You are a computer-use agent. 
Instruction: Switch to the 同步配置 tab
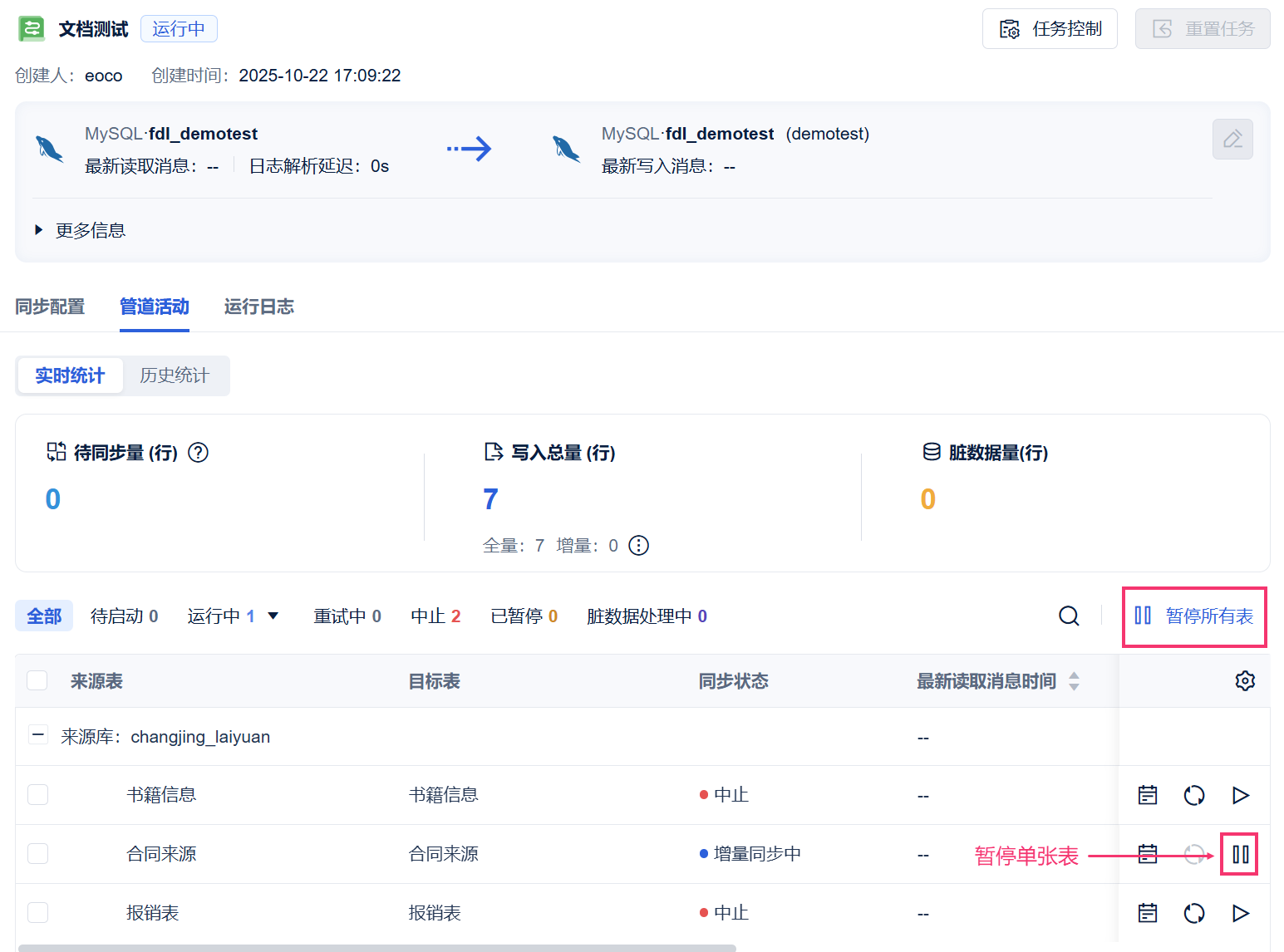coord(50,307)
